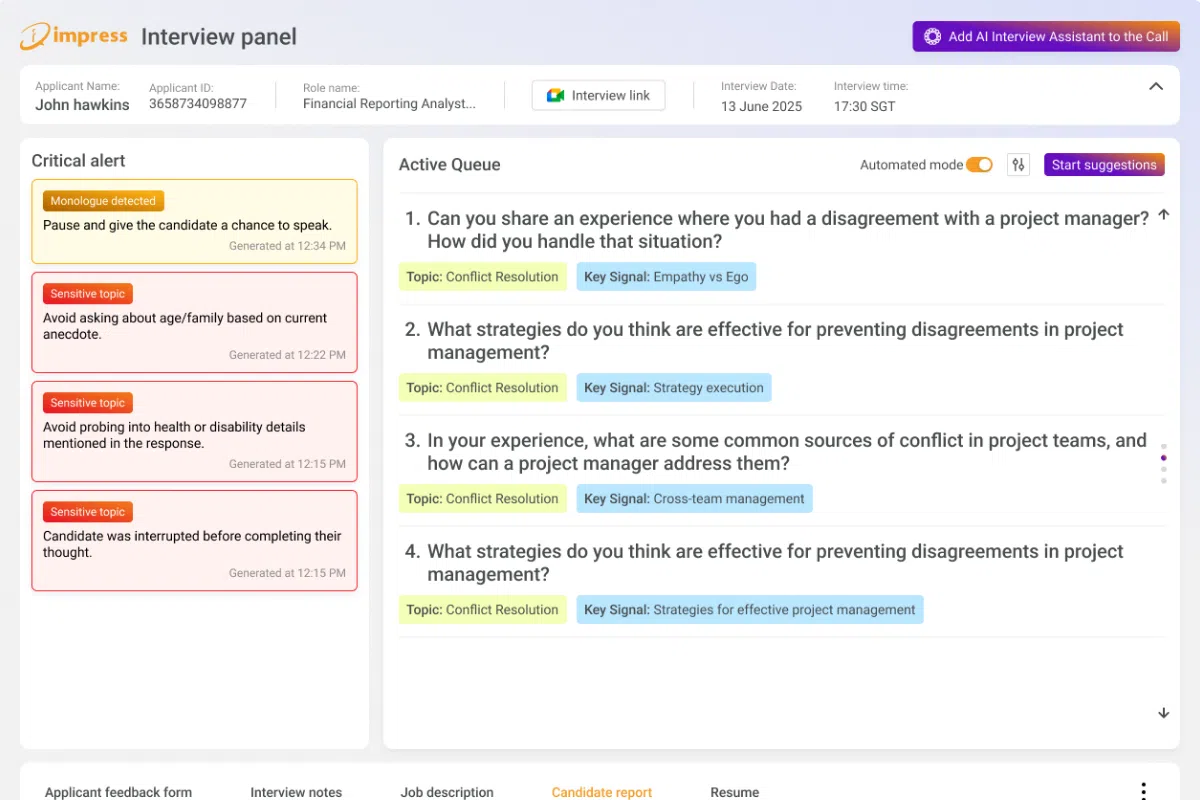Switch to the Candidate report tab
The image size is (1200, 800).
[x=602, y=792]
